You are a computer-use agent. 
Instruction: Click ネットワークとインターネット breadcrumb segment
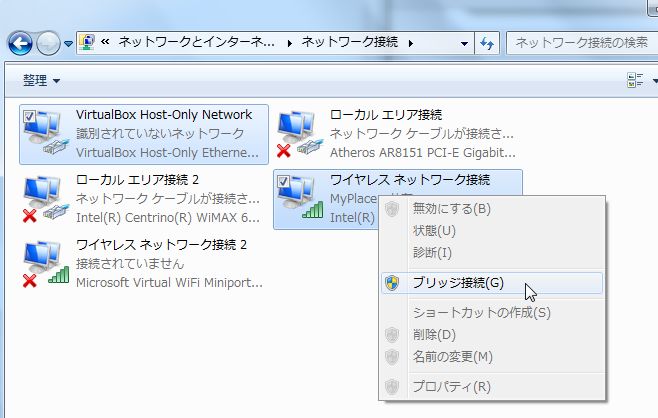coord(195,43)
